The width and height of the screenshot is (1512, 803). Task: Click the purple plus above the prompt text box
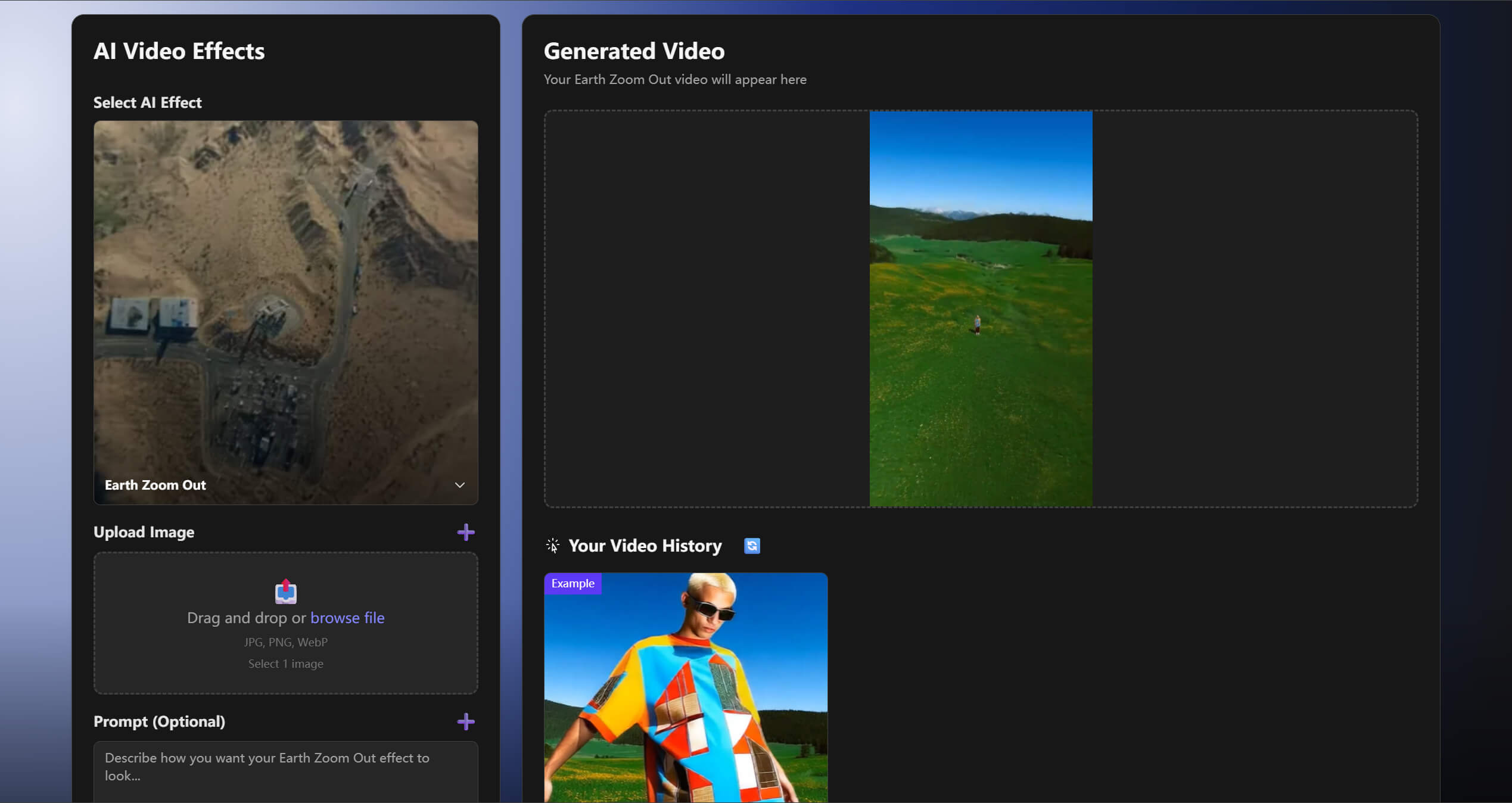click(466, 721)
